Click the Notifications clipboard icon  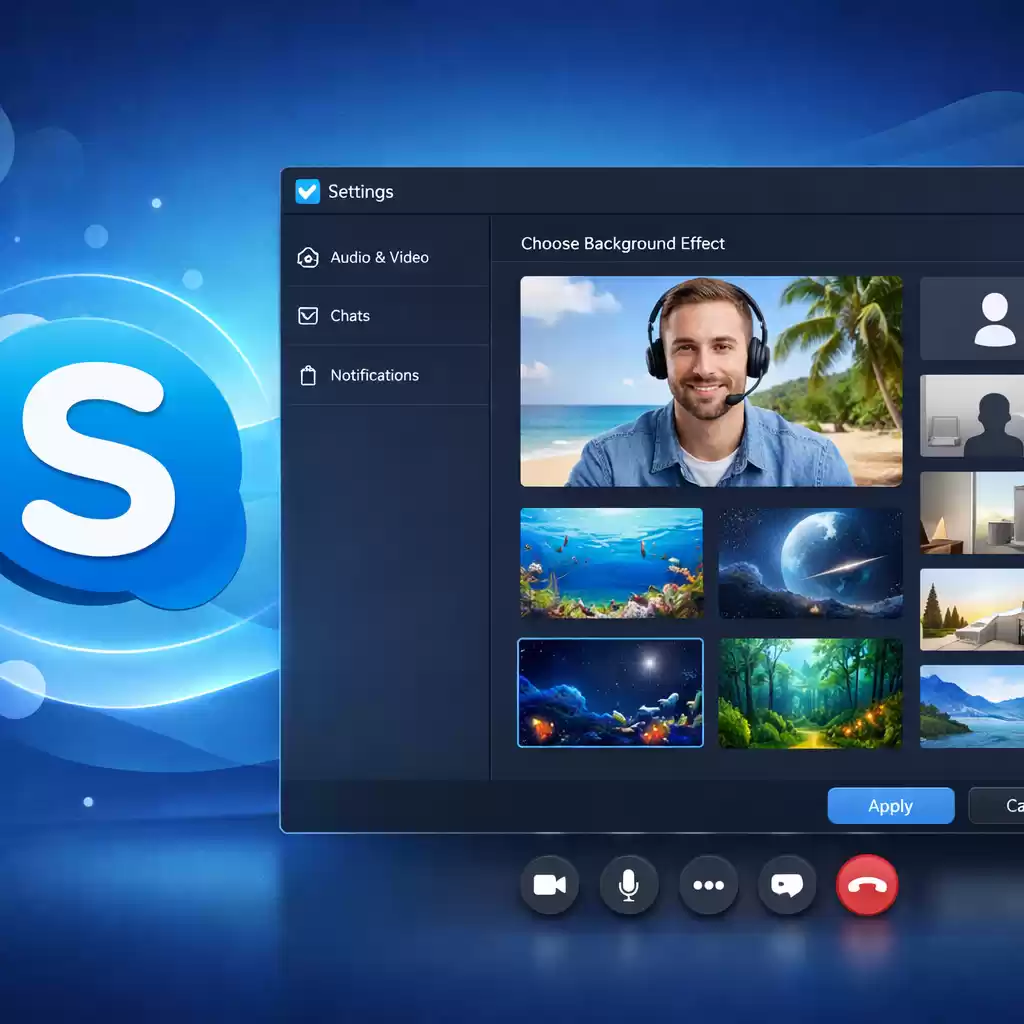tap(308, 374)
